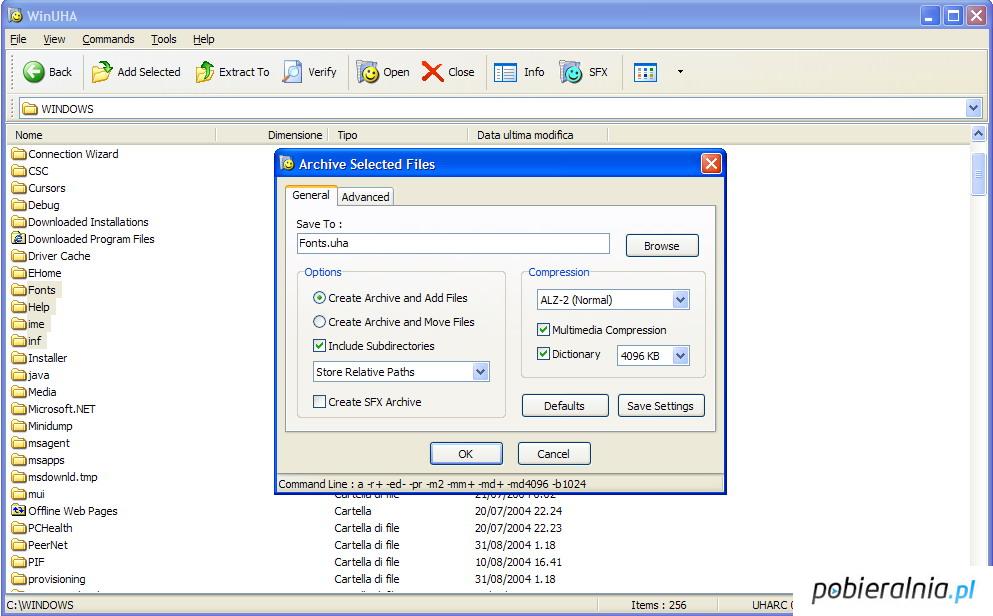
Task: Click the Verify magnifier icon
Action: (292, 72)
